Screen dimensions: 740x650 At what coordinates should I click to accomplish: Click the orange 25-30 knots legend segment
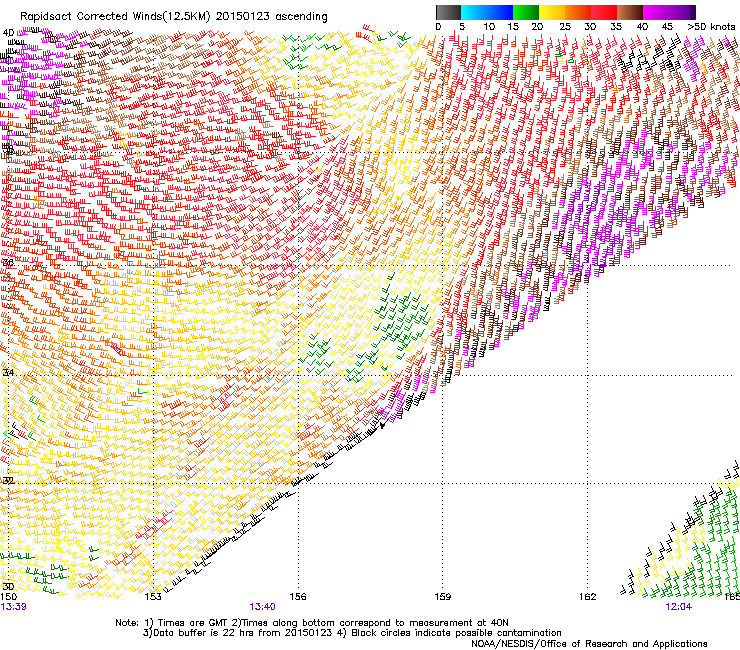pyautogui.click(x=578, y=12)
